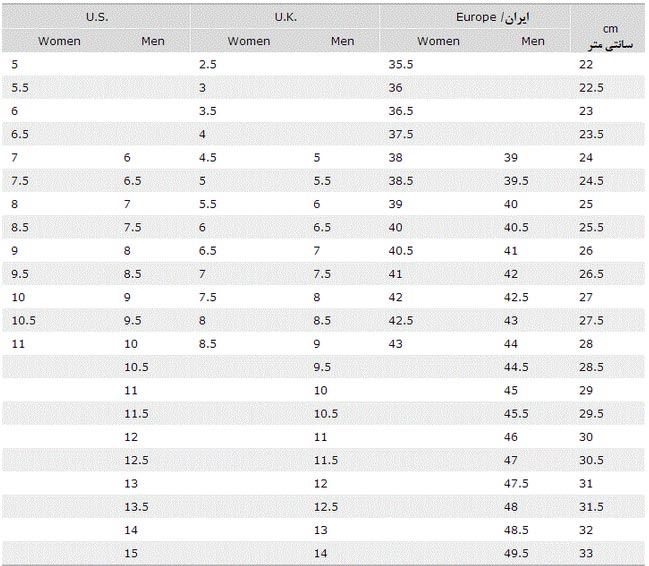This screenshot has width=649, height=566.
Task: Click the Europe / ایران header
Action: pyautogui.click(x=493, y=17)
